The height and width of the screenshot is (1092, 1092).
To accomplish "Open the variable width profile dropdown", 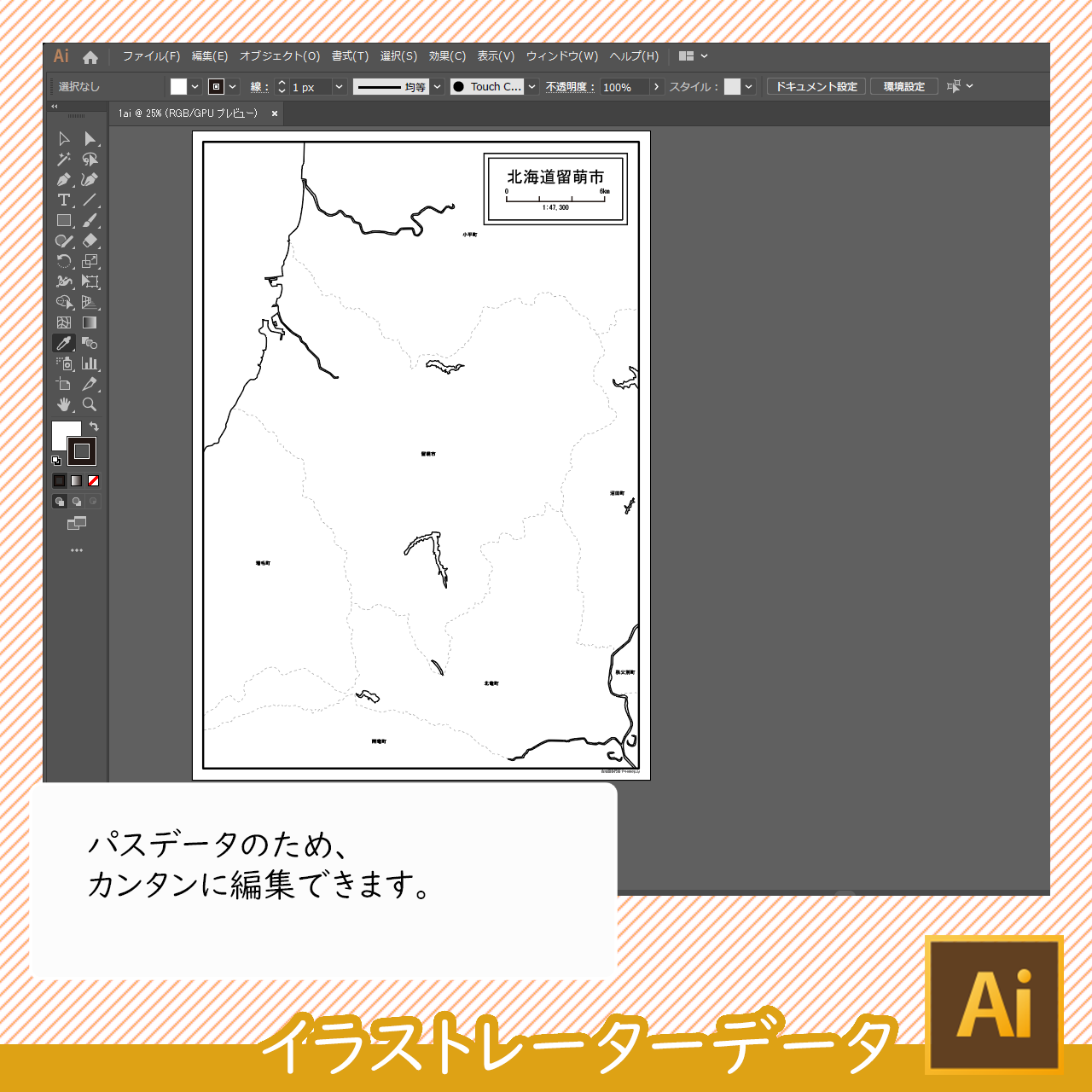I will (438, 87).
